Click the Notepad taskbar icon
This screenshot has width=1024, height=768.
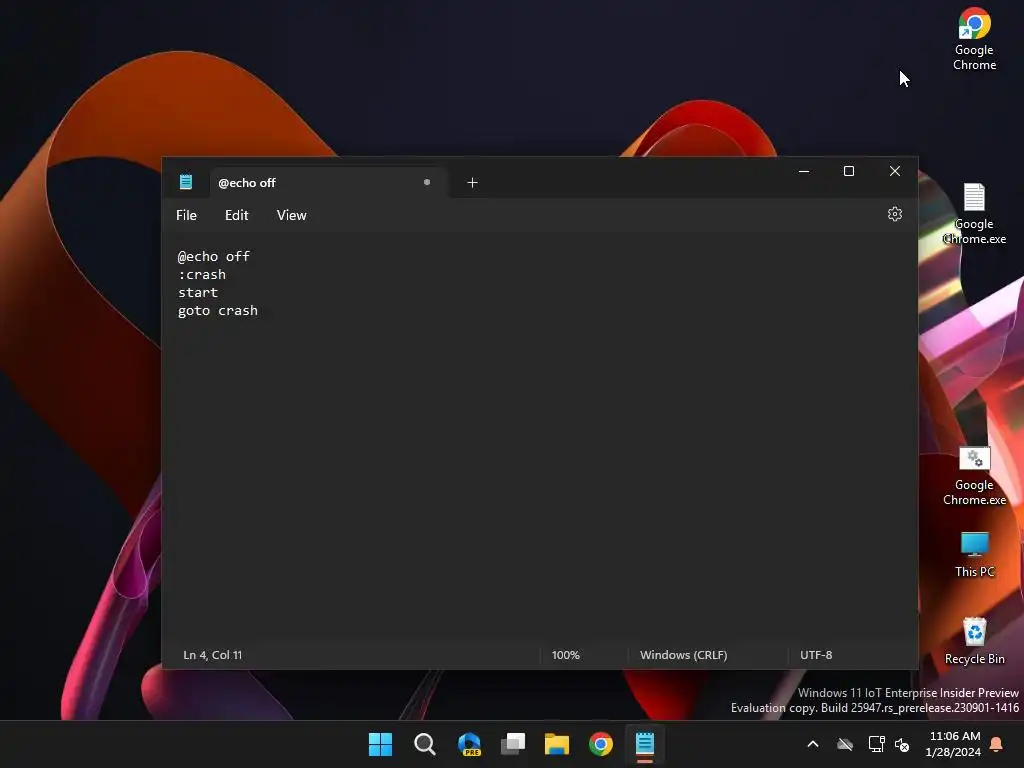pyautogui.click(x=645, y=744)
